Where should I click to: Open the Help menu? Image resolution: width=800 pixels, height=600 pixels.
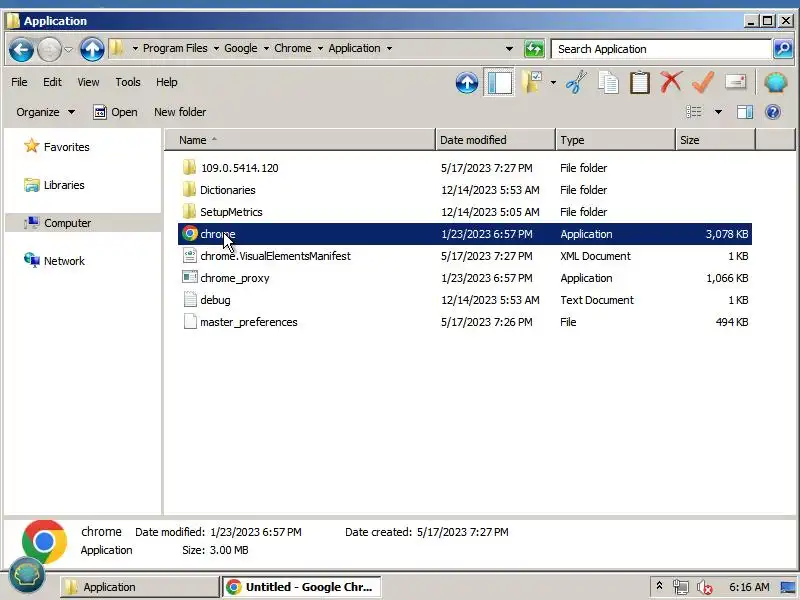point(166,82)
